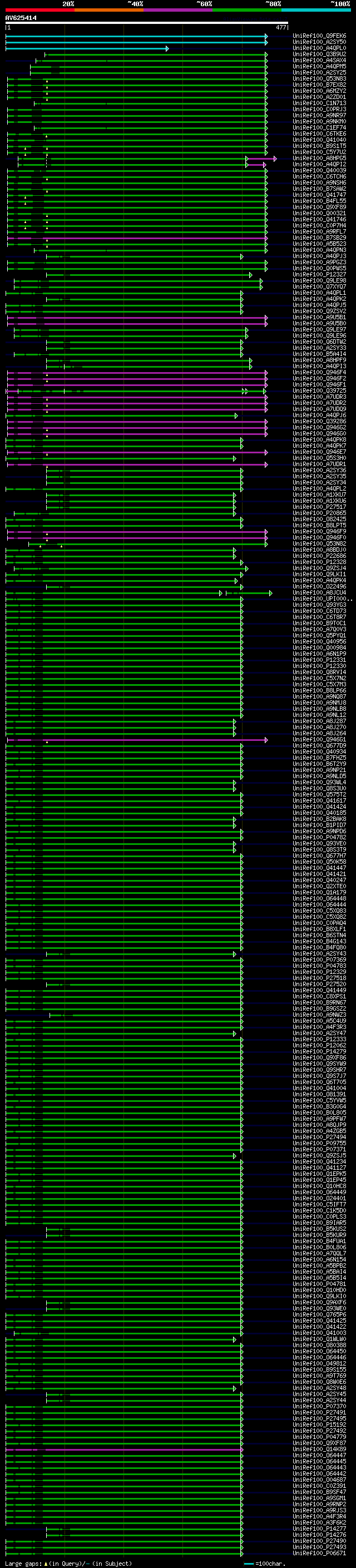Open the UniRef100_Q5S3H0 entry

coord(319,458)
